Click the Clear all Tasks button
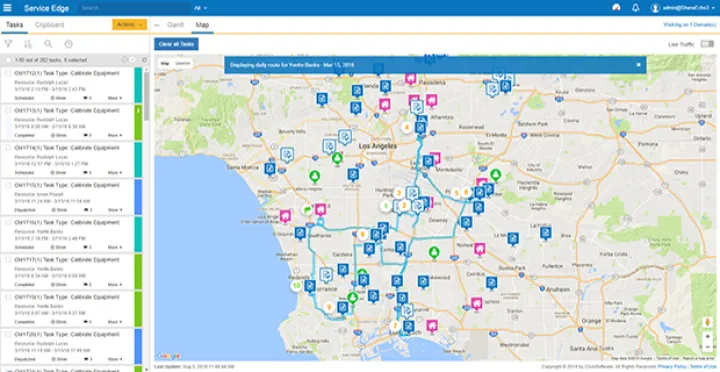This screenshot has width=720, height=372. (176, 44)
